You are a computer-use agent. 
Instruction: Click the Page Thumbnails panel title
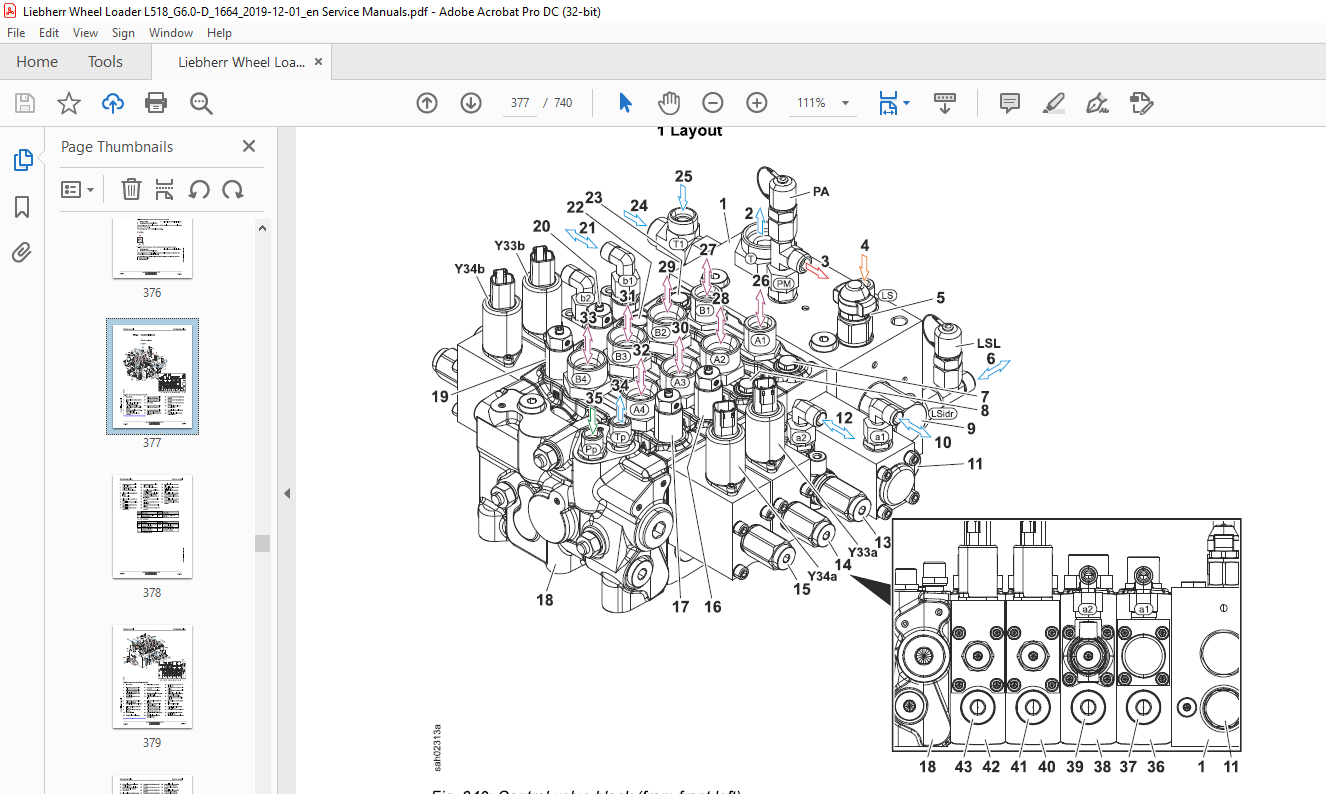click(x=117, y=147)
